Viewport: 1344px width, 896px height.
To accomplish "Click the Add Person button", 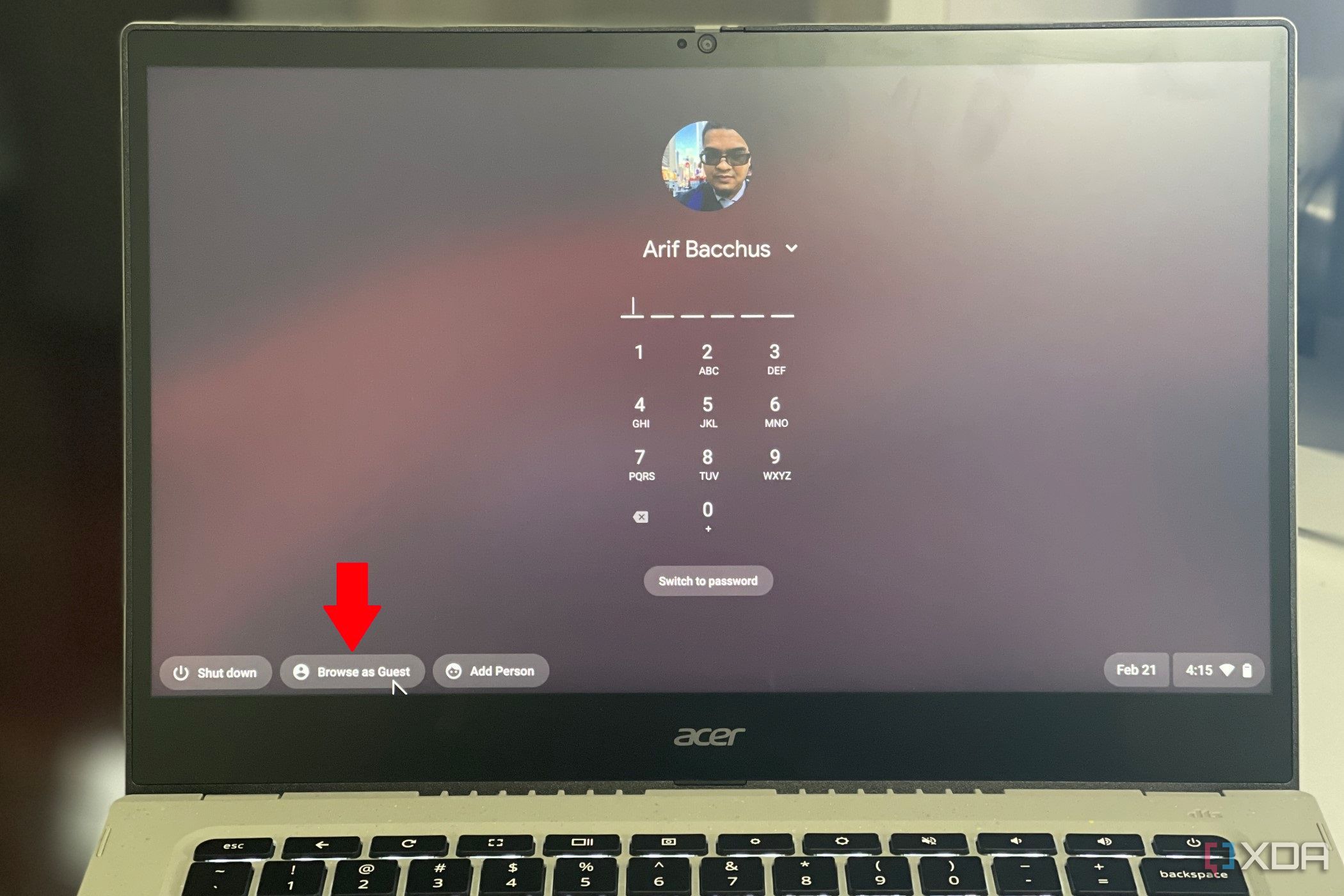I will [x=491, y=671].
